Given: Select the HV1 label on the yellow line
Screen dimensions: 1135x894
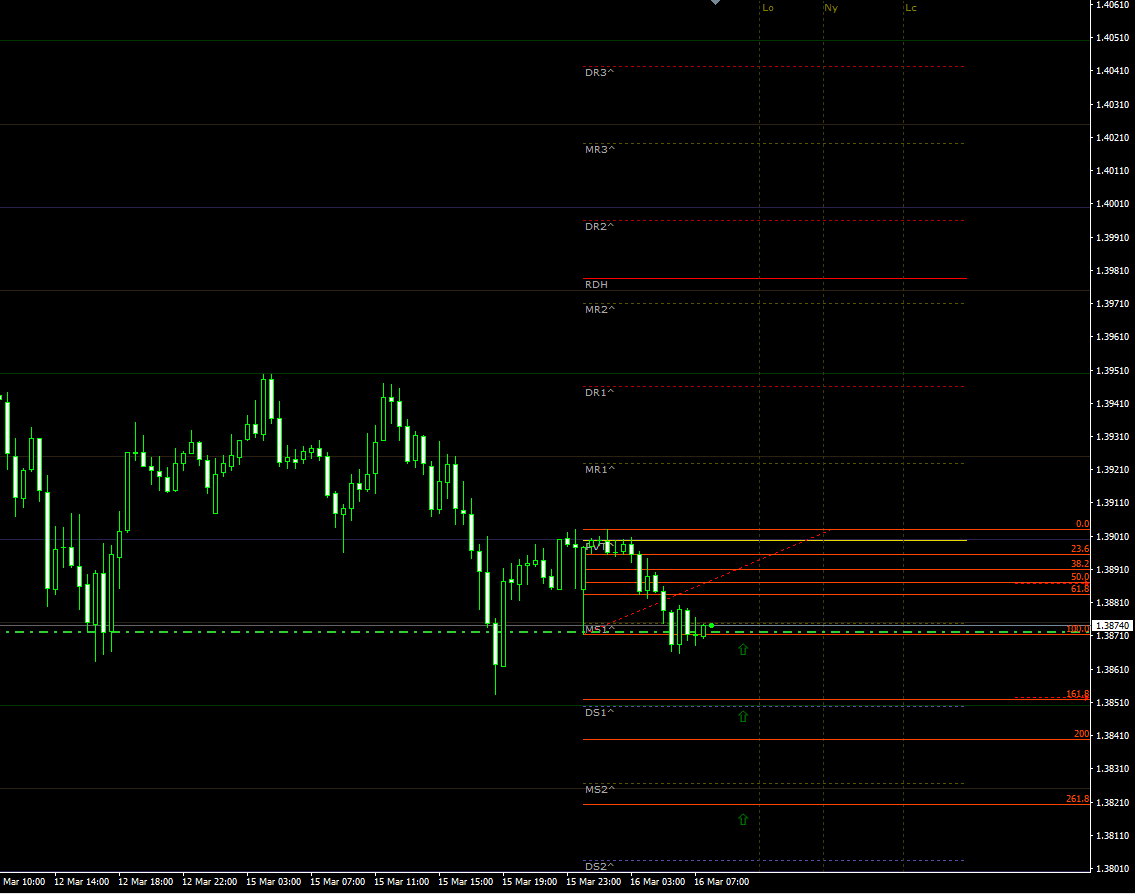Looking at the screenshot, I should pos(597,545).
